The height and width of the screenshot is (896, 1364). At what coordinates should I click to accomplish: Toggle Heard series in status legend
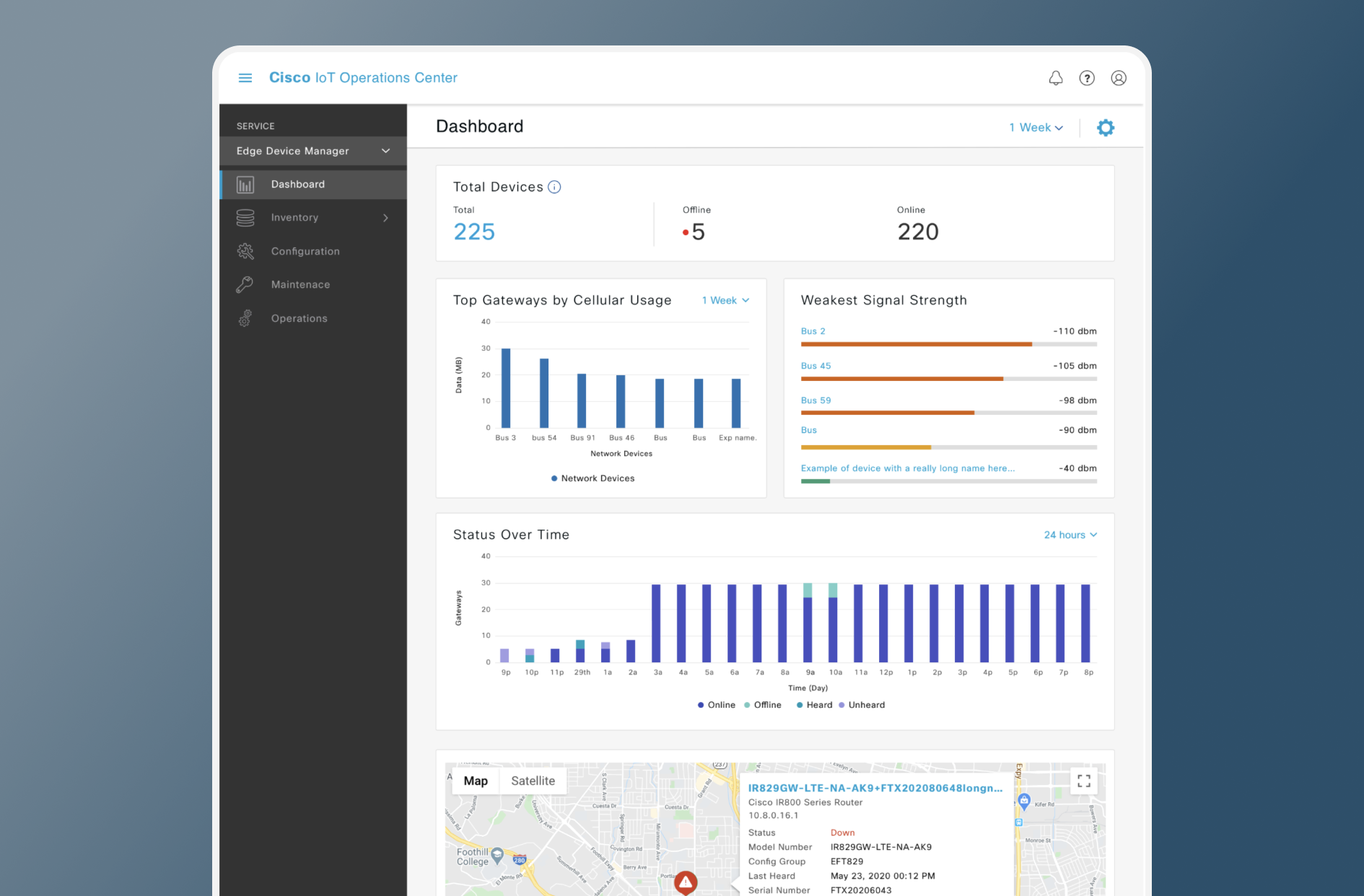[x=814, y=705]
